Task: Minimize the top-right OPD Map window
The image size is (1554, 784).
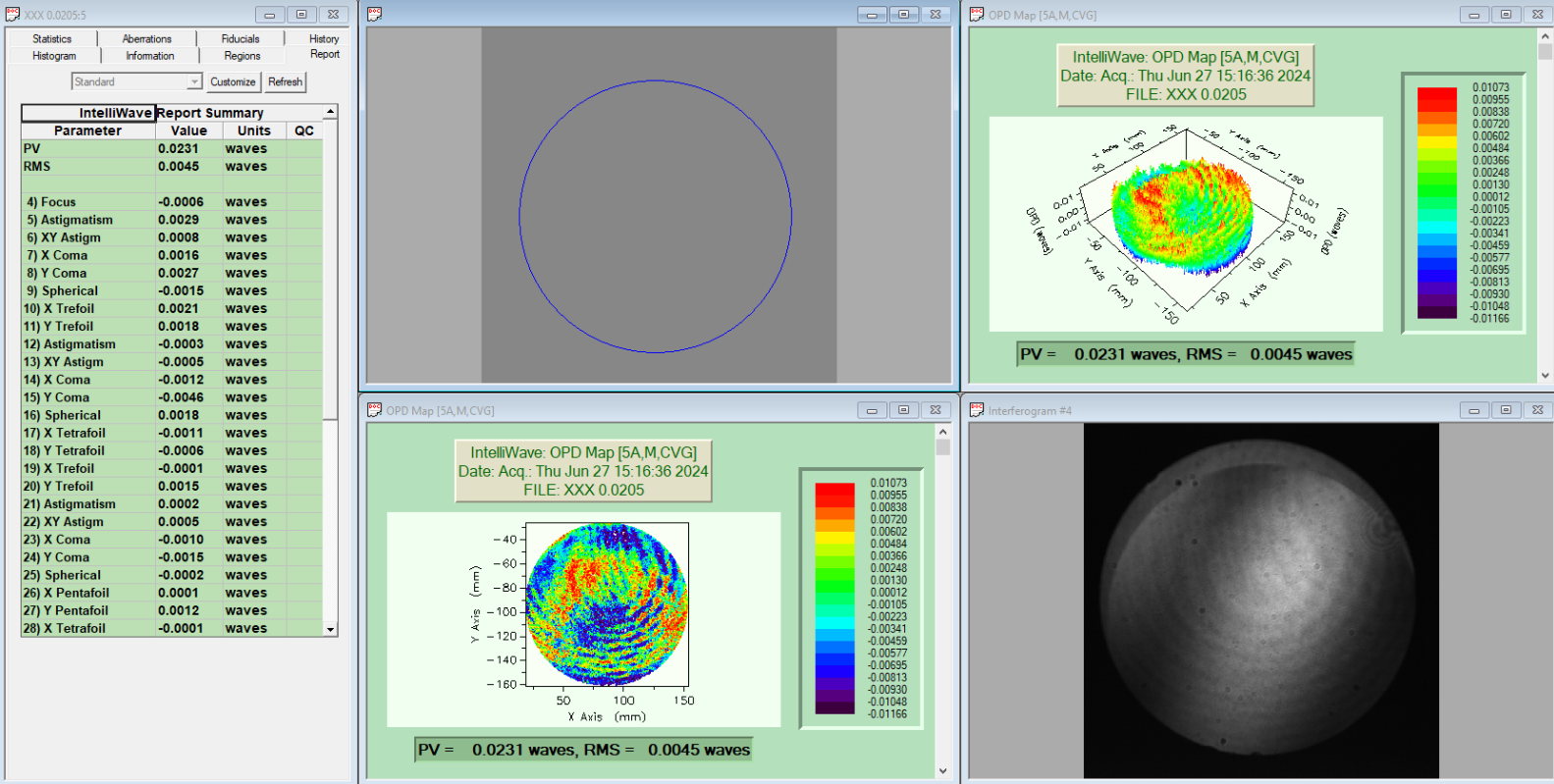Action: click(1474, 15)
